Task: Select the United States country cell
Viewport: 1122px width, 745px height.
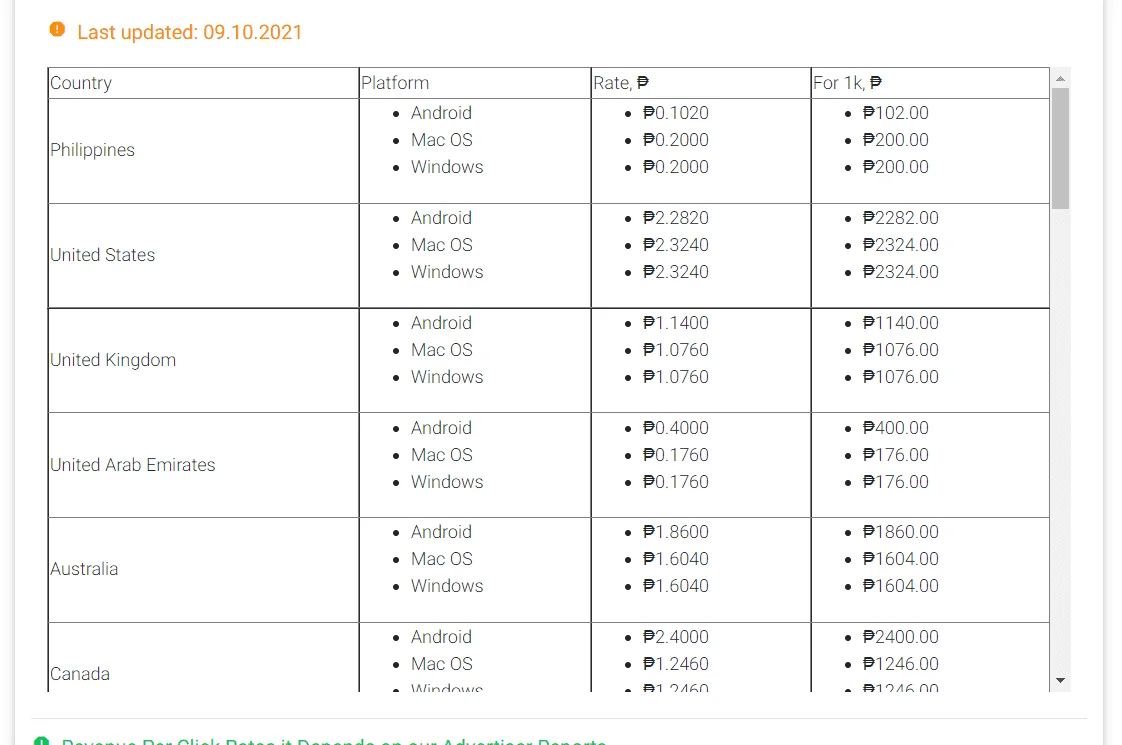Action: pos(203,255)
